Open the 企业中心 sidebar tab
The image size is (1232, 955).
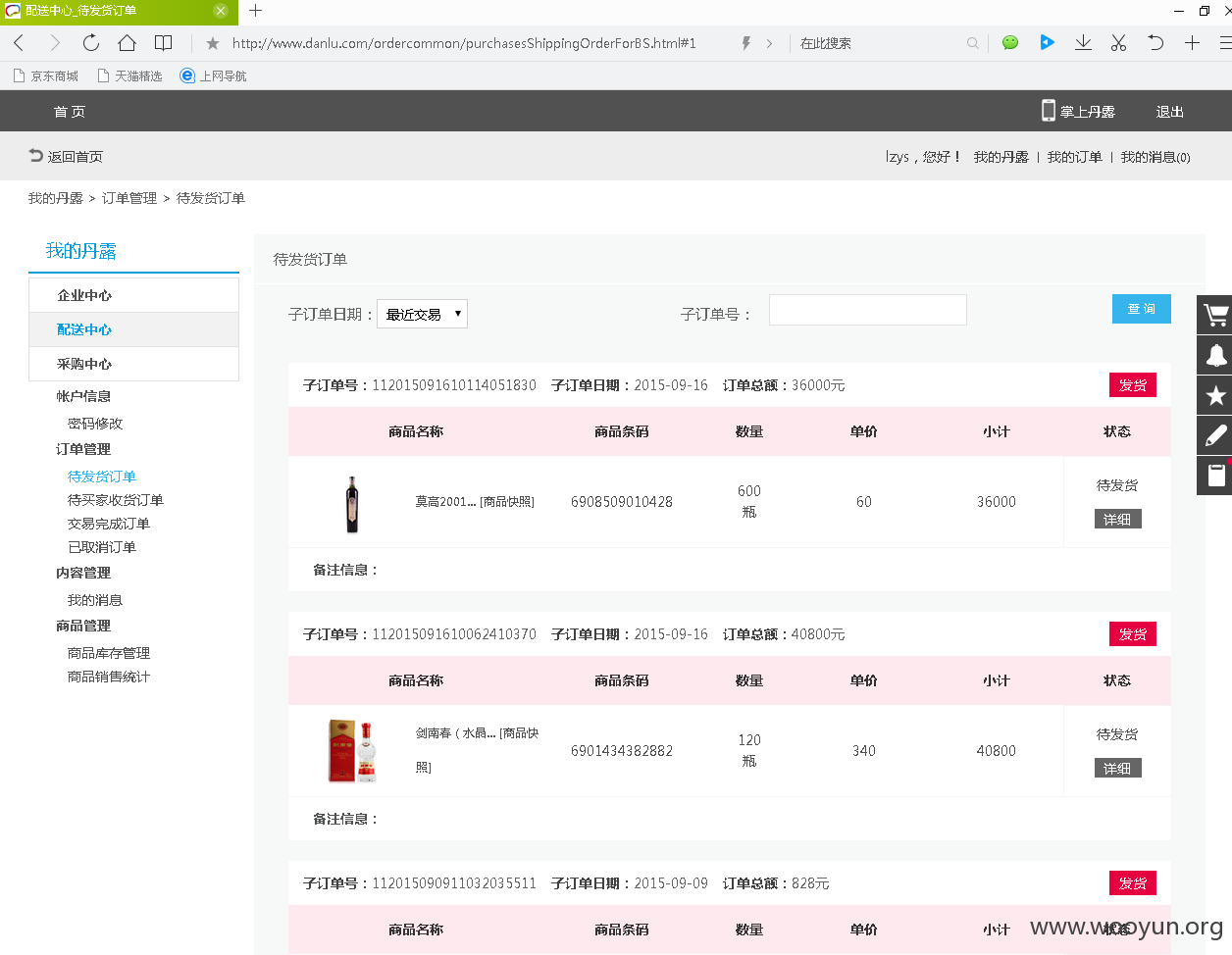coord(133,295)
